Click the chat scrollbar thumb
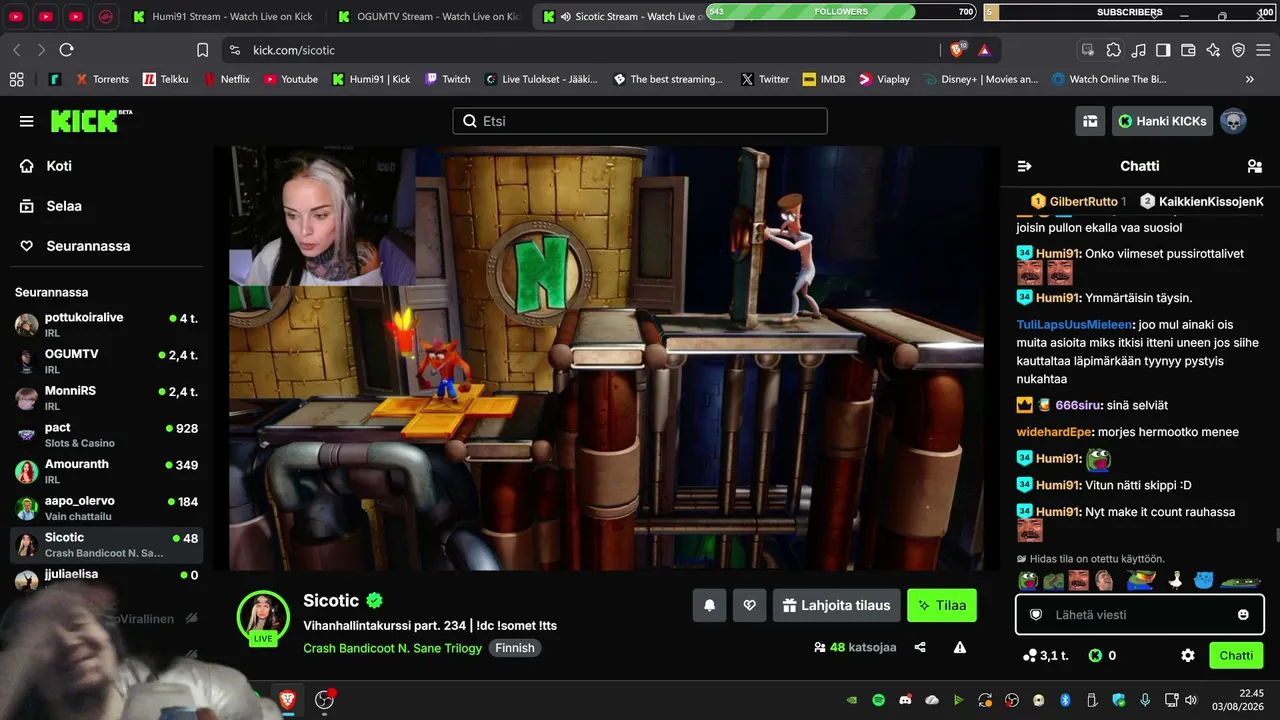This screenshot has height=720, width=1280. click(x=1276, y=535)
